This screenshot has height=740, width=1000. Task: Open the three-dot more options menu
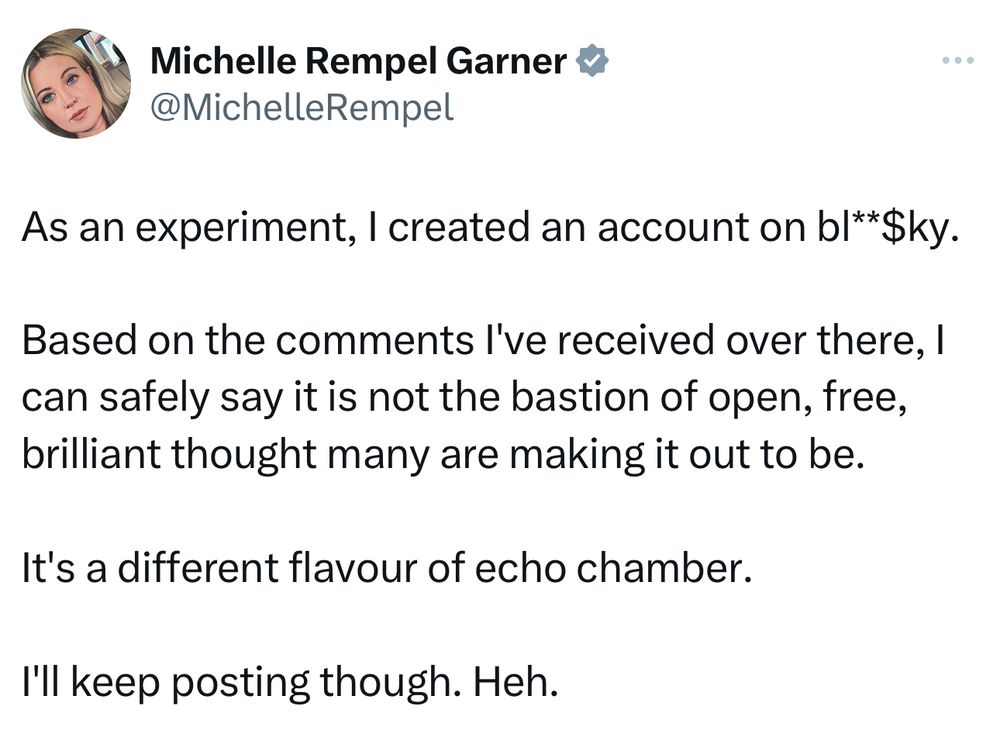click(958, 61)
